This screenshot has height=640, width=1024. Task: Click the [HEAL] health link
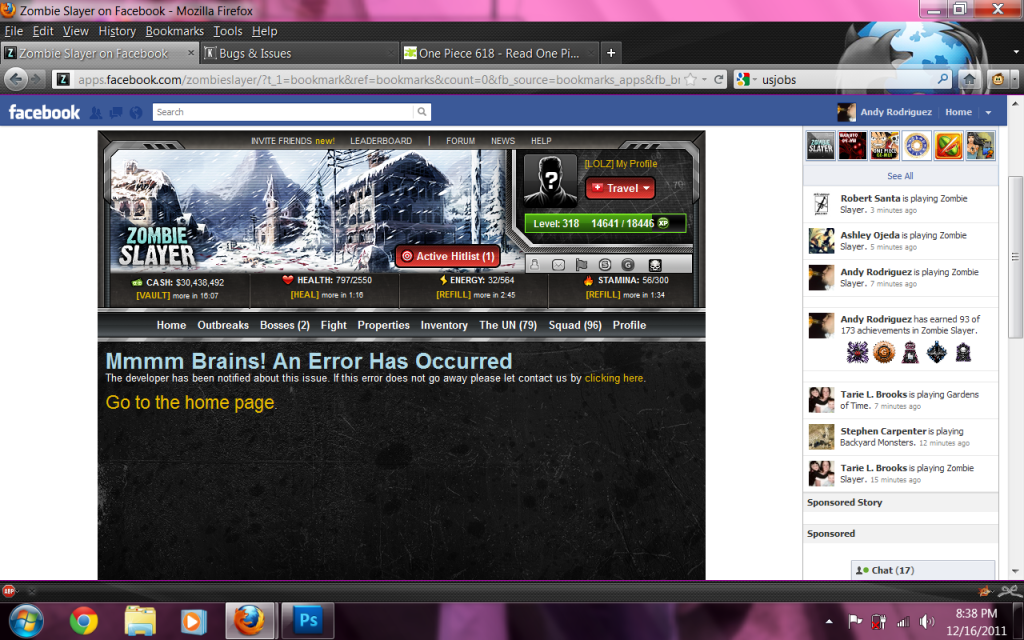[x=305, y=295]
